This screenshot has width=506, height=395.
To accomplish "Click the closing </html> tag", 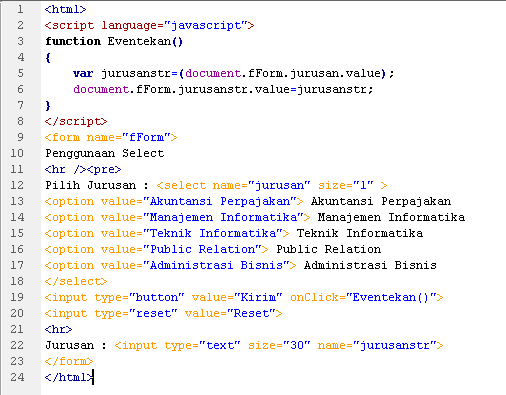I will pyautogui.click(x=69, y=377).
